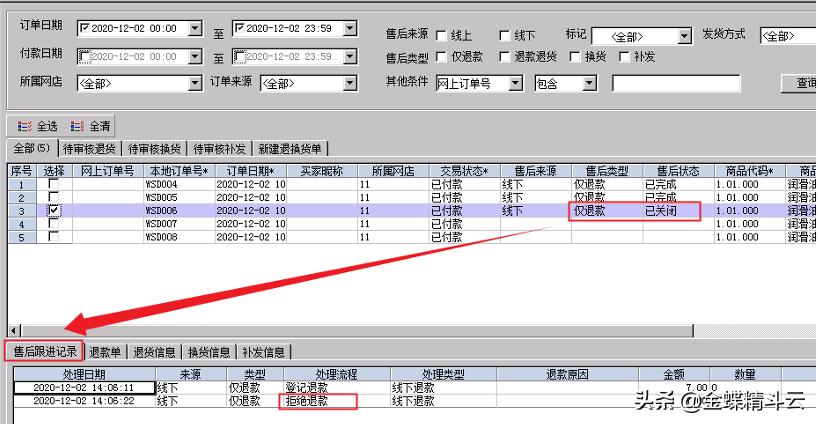This screenshot has height=424, width=818.
Task: Switch to the 待审核换货 tab
Action: (x=154, y=149)
